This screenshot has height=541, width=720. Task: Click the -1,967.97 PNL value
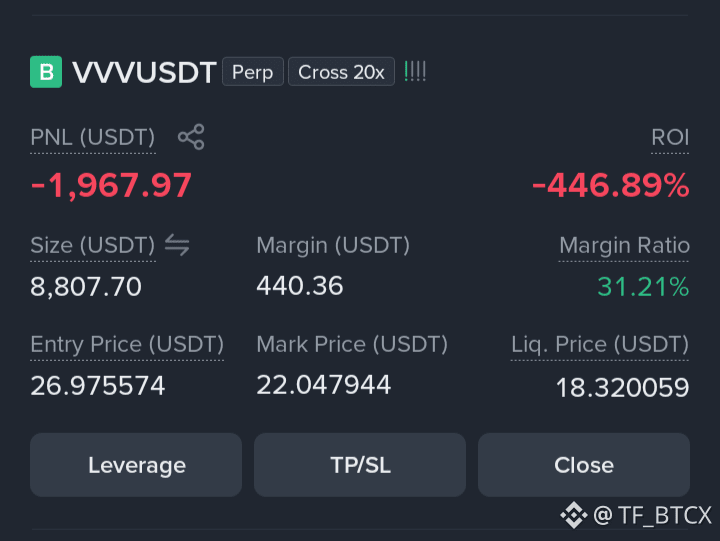click(x=111, y=186)
